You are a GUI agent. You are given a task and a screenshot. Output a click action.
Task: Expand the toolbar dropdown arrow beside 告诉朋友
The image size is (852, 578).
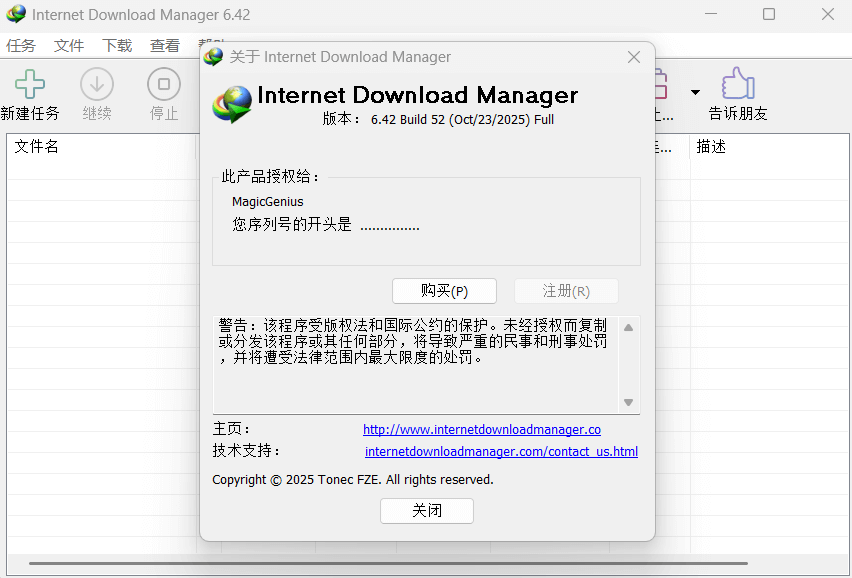click(x=695, y=93)
